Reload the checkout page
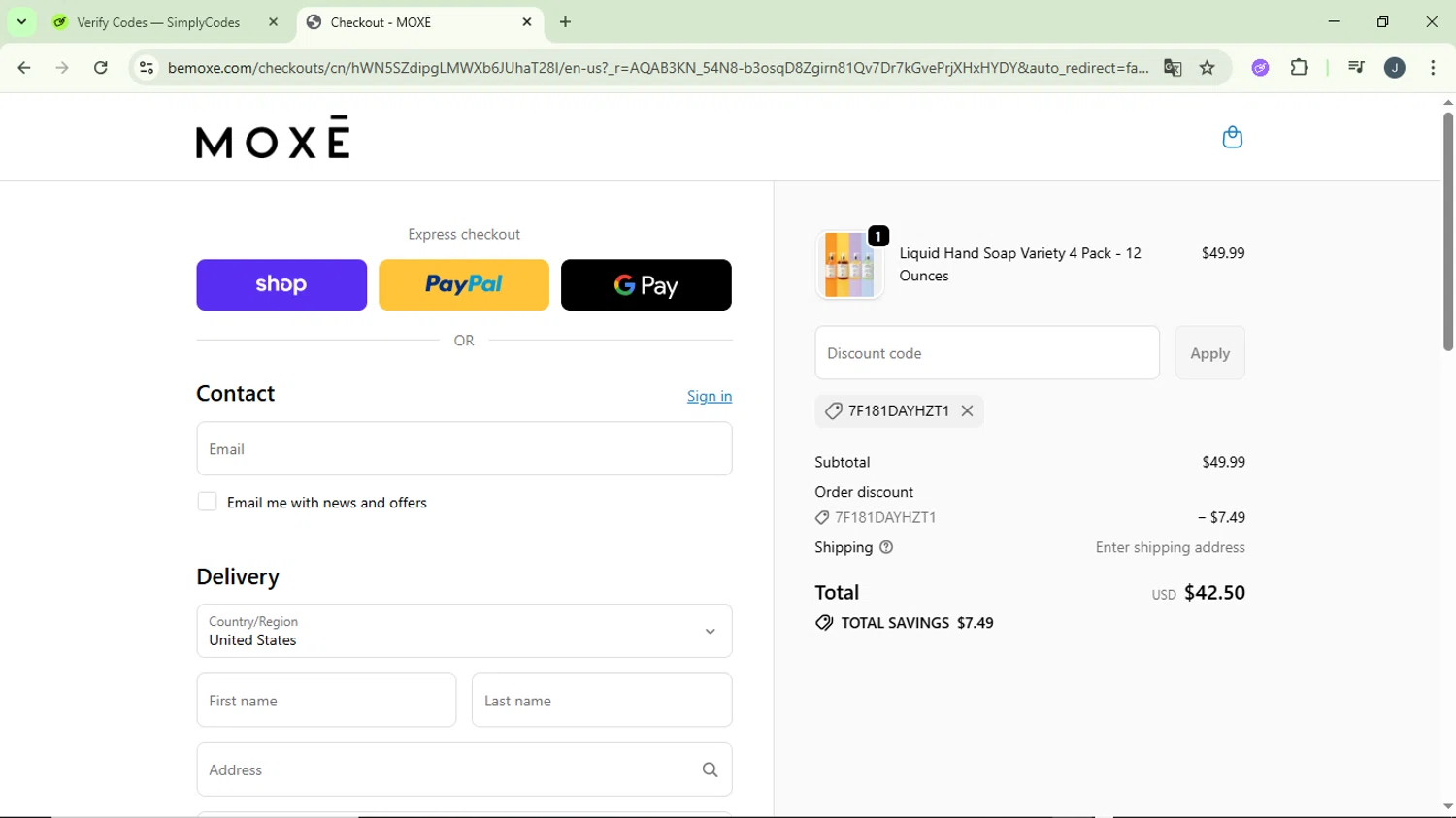The height and width of the screenshot is (818, 1456). 101,67
